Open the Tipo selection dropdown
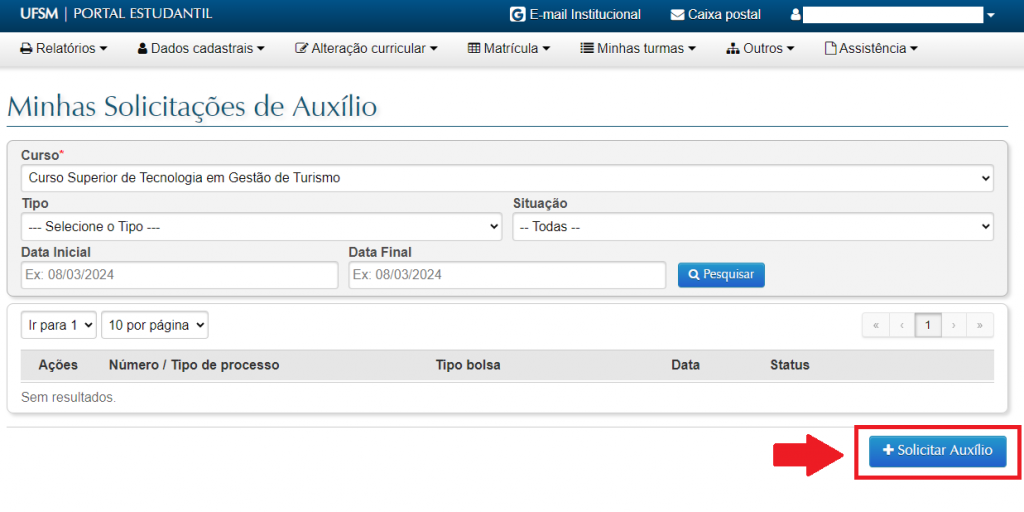1024x512 pixels. (x=260, y=227)
